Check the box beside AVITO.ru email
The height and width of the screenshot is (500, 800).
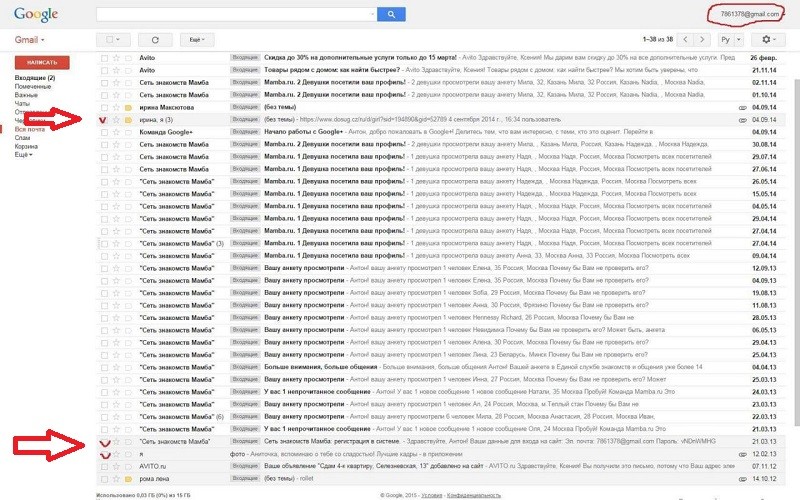104,467
